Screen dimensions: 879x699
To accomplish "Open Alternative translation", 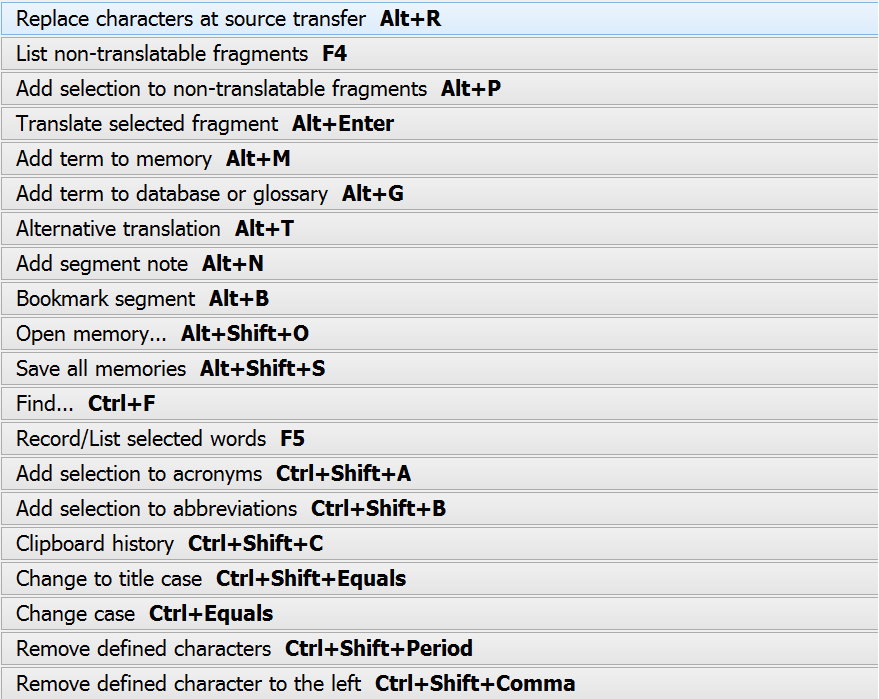I will (x=155, y=229).
